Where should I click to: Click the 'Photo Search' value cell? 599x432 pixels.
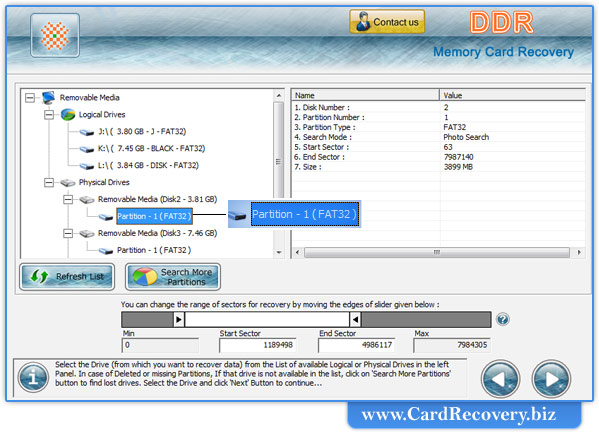[x=466, y=137]
